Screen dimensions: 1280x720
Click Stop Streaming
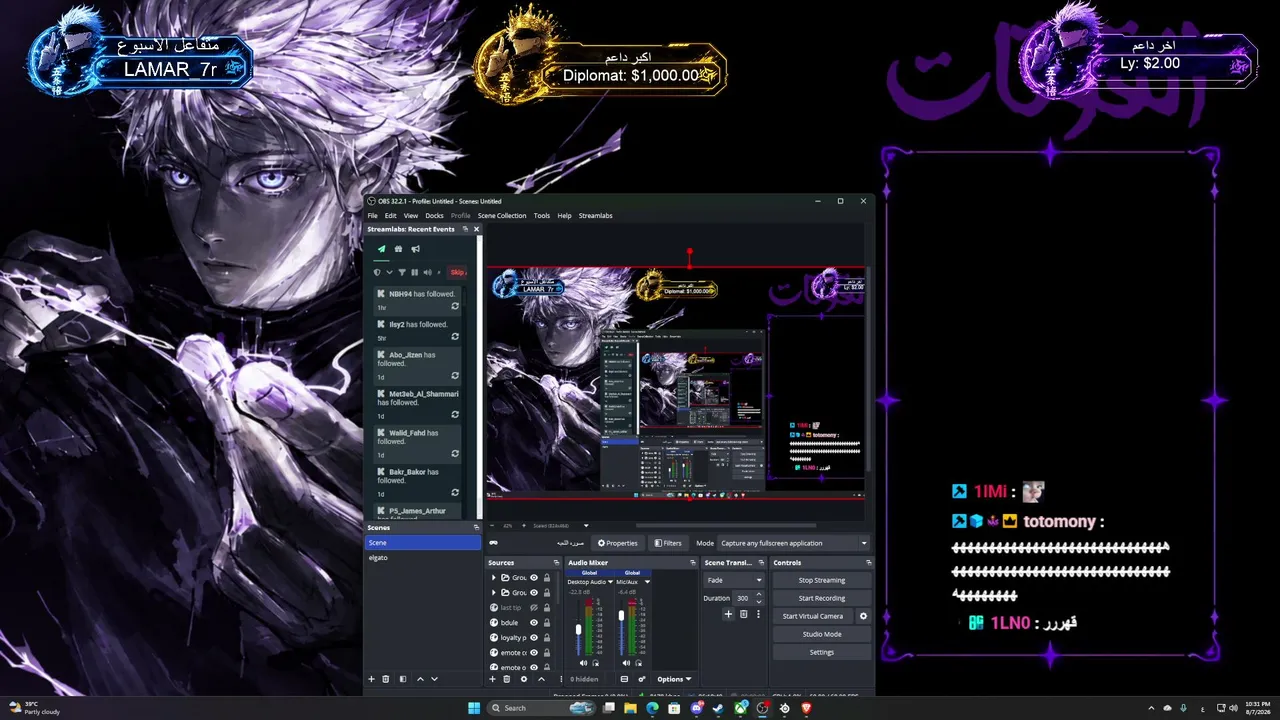822,580
